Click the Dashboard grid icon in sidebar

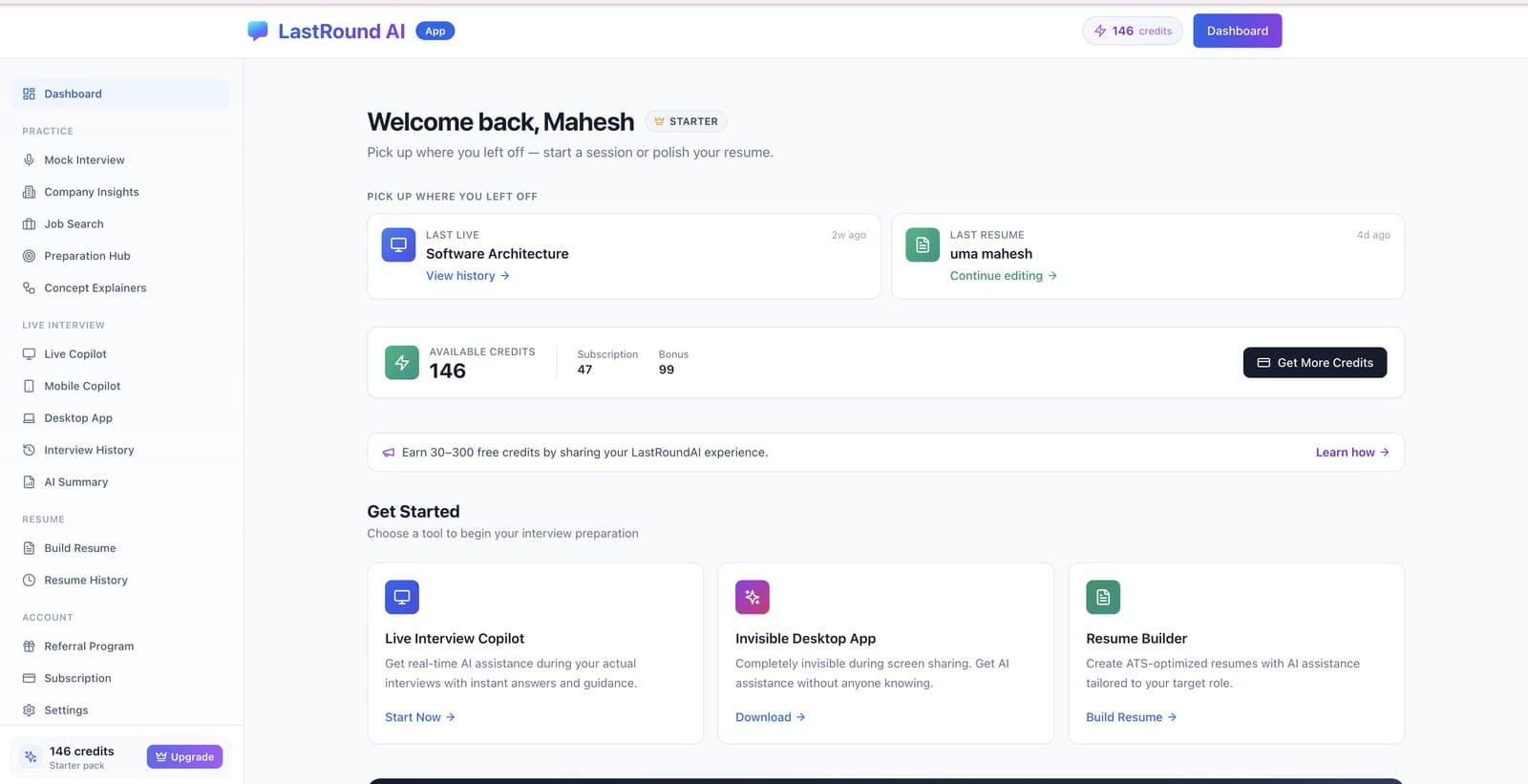[29, 94]
